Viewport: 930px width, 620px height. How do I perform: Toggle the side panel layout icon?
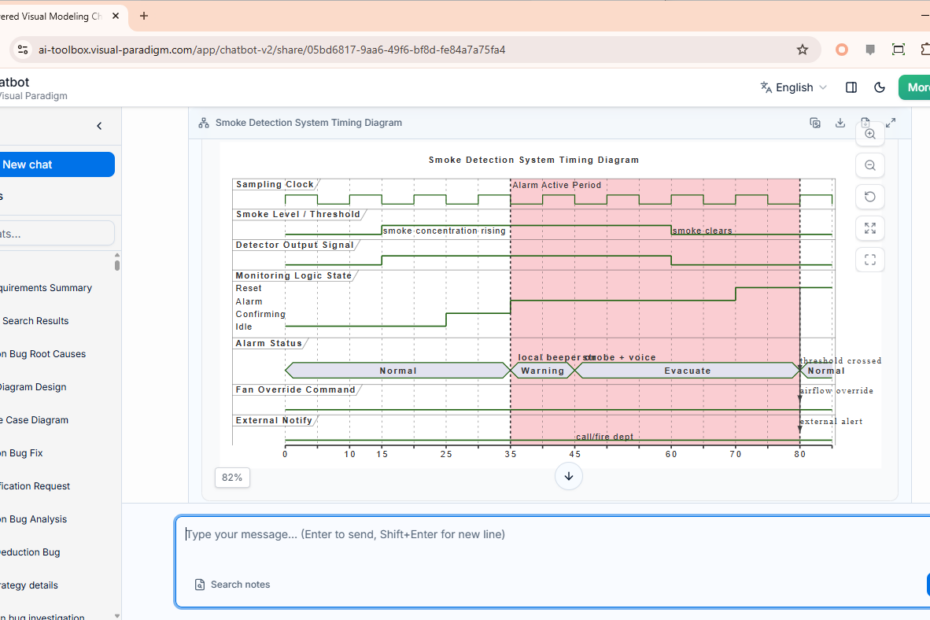851,87
